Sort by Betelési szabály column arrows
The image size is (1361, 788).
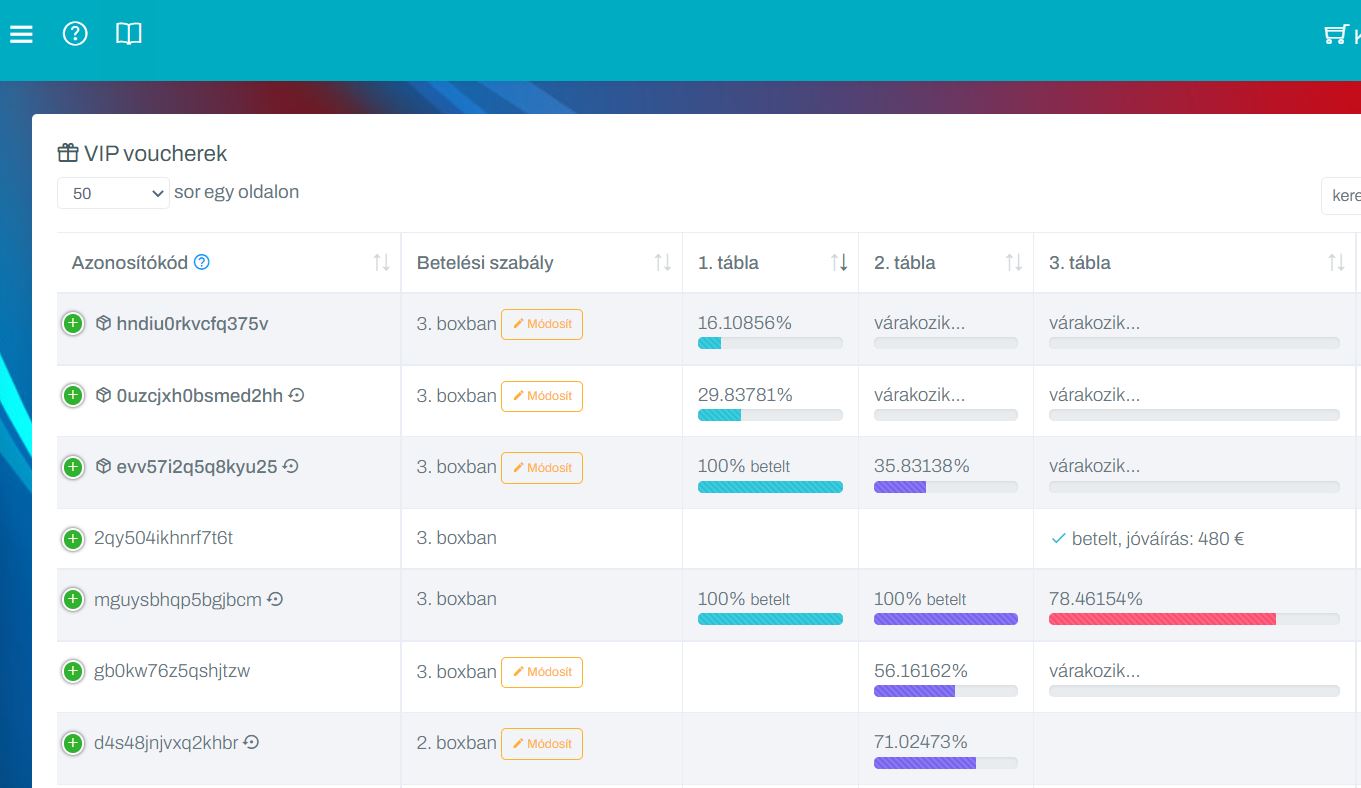[662, 263]
